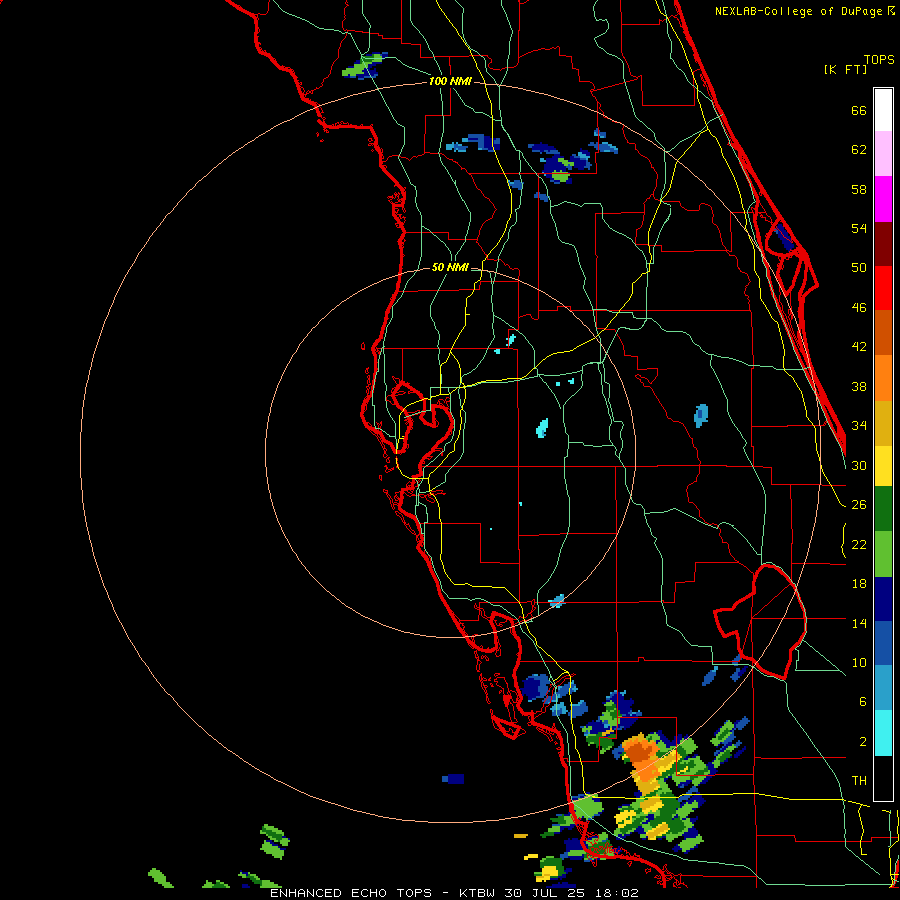Select the legend value 50
This screenshot has width=900, height=900.
[x=859, y=268]
